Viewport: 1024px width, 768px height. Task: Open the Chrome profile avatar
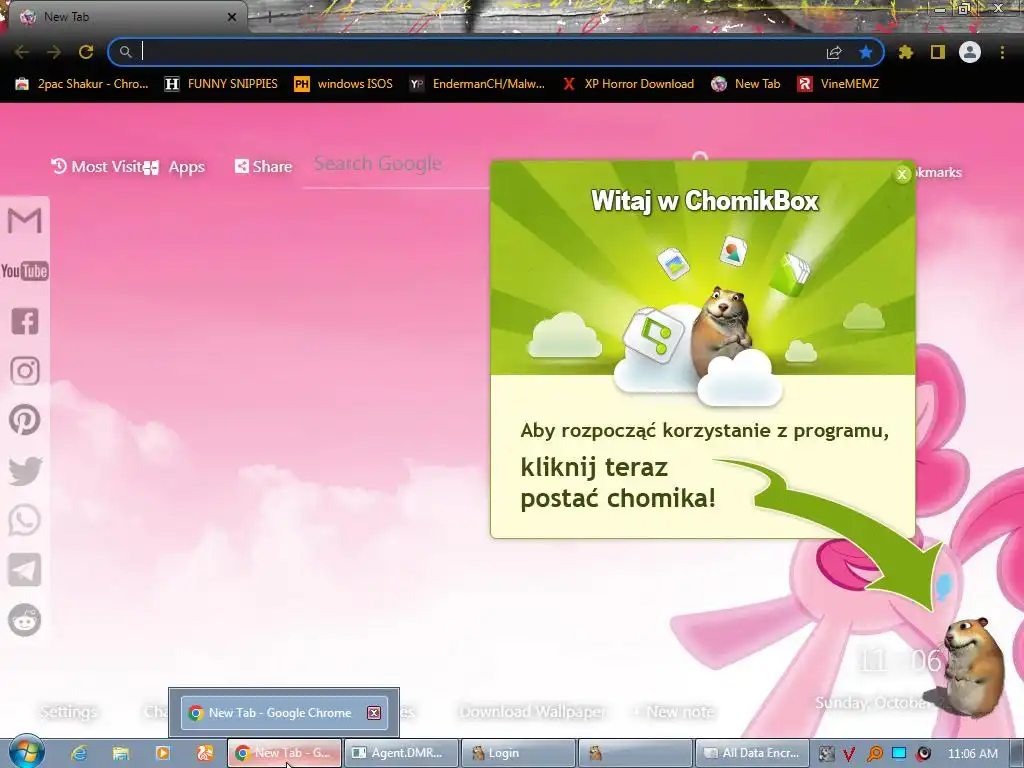point(970,52)
